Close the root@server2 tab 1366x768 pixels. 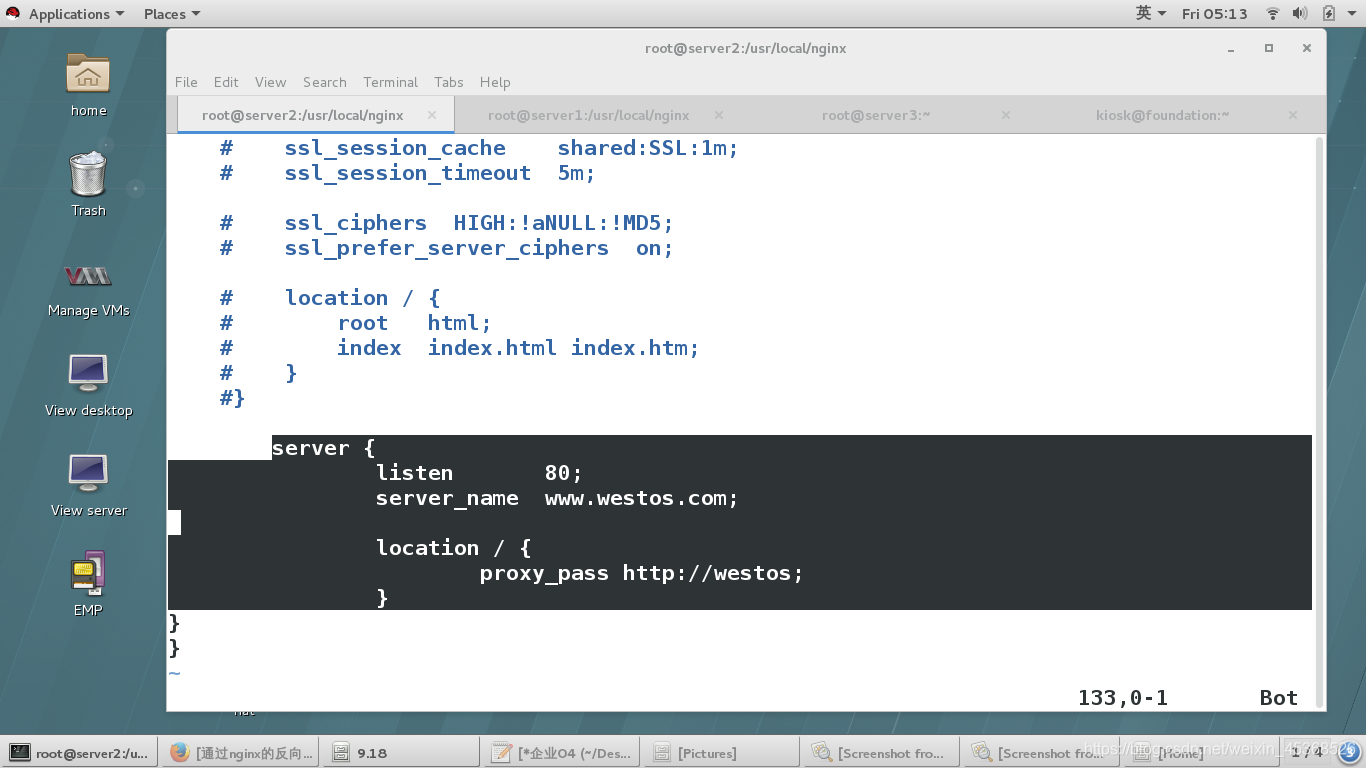(432, 115)
